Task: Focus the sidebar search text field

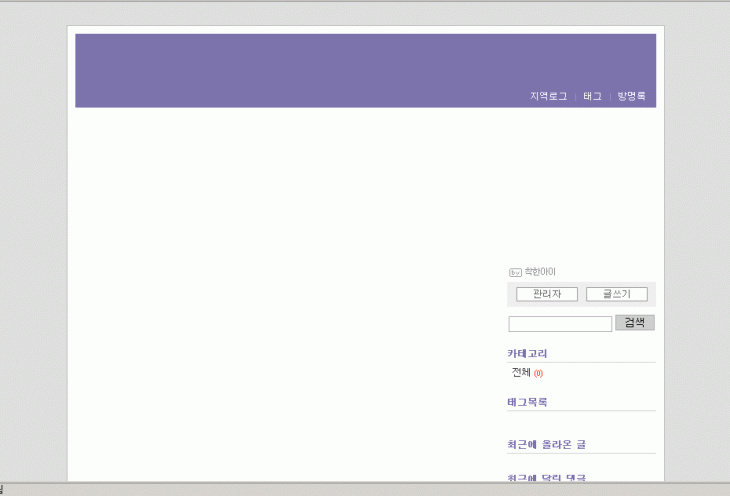Action: (559, 324)
